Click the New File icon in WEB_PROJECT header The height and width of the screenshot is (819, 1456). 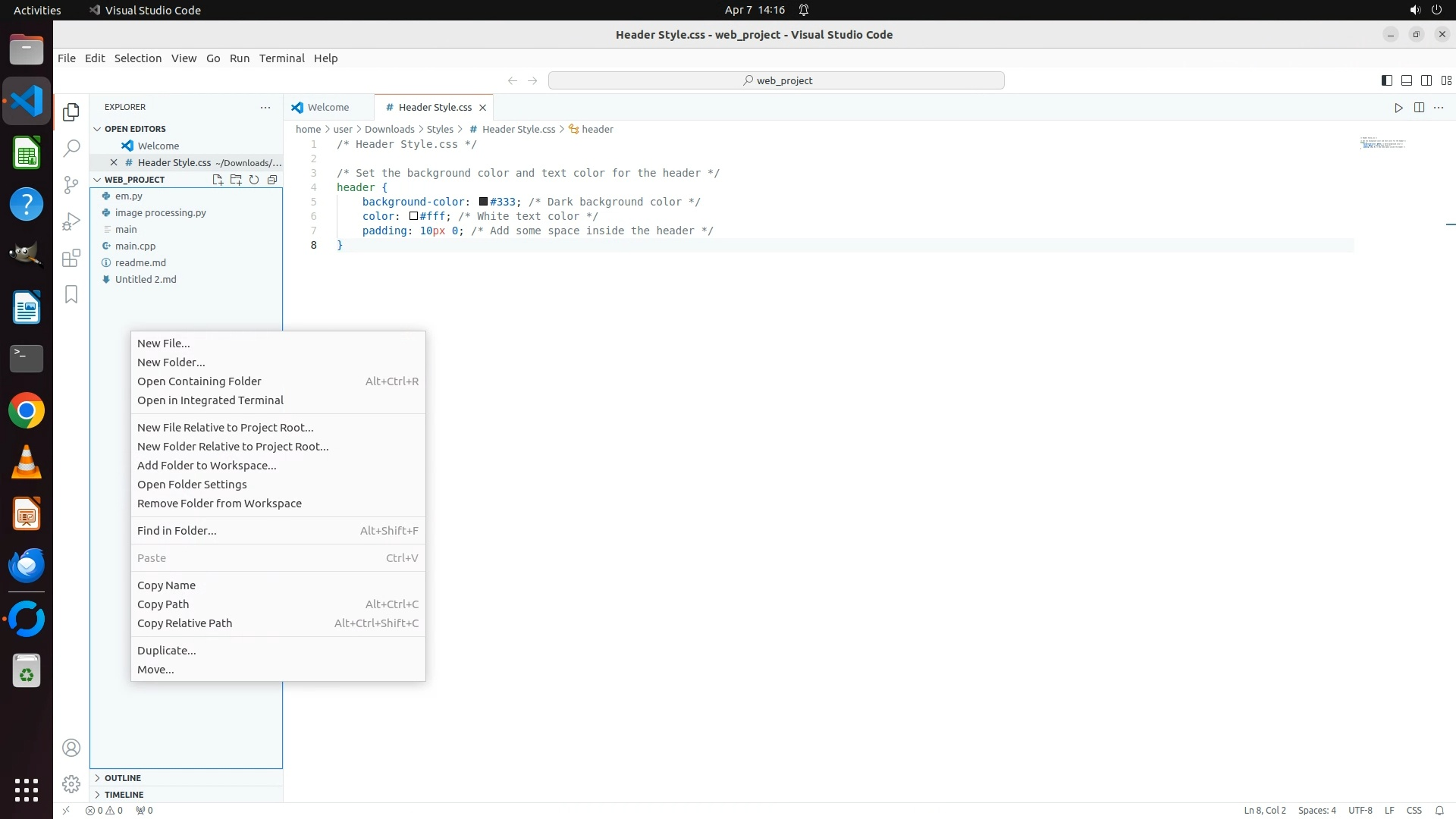[218, 180]
